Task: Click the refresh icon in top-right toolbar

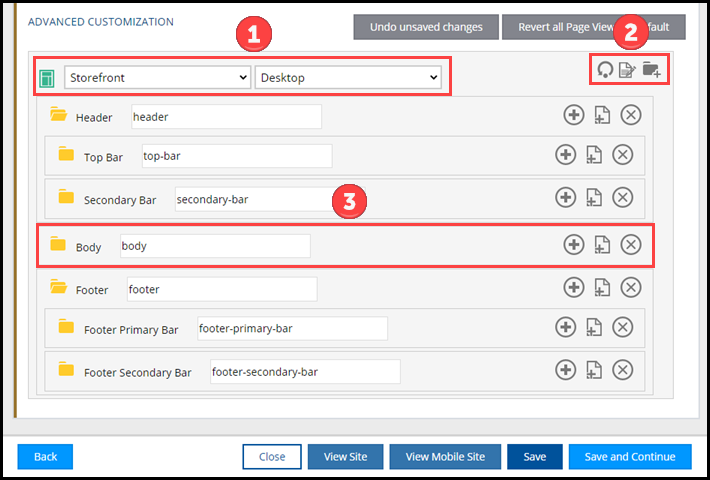Action: [605, 69]
